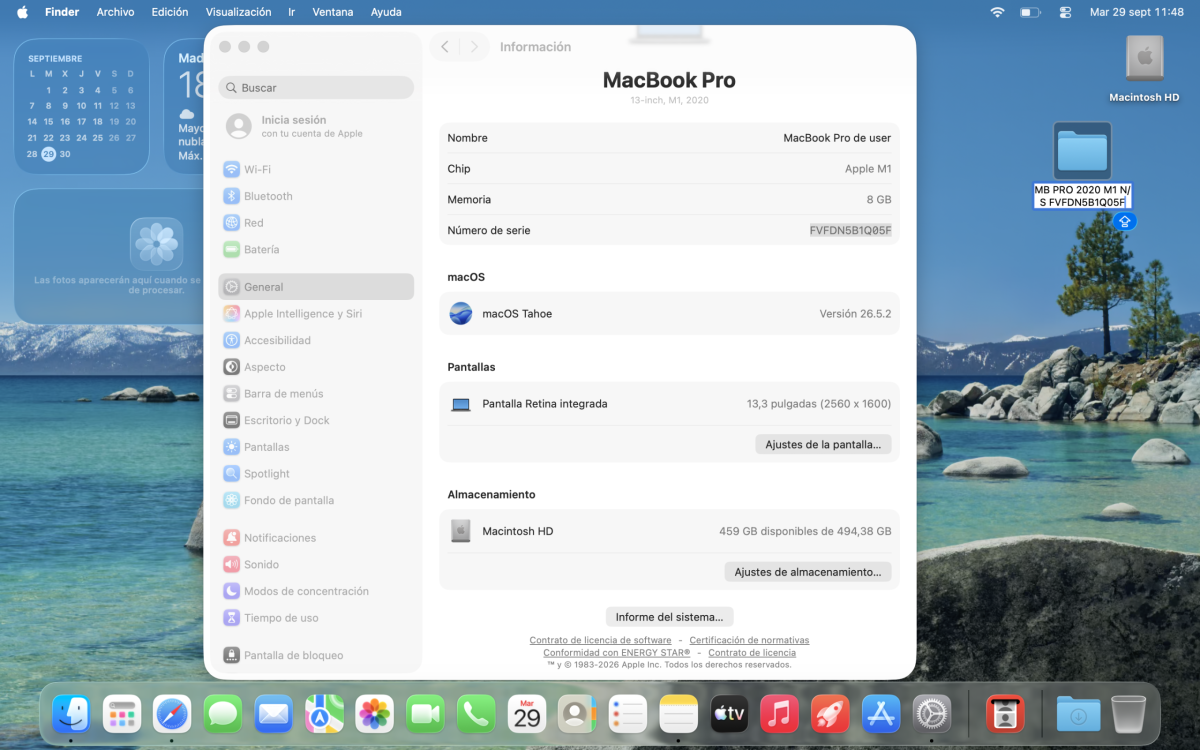
Task: Open Launchpad apps grid in Dock
Action: [122, 714]
